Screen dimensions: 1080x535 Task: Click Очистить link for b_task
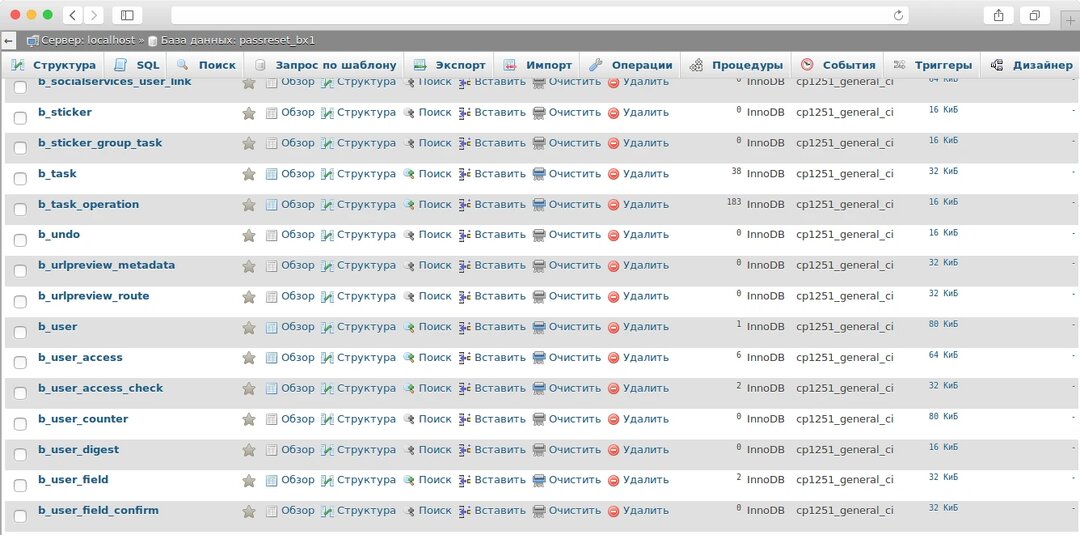coord(575,174)
